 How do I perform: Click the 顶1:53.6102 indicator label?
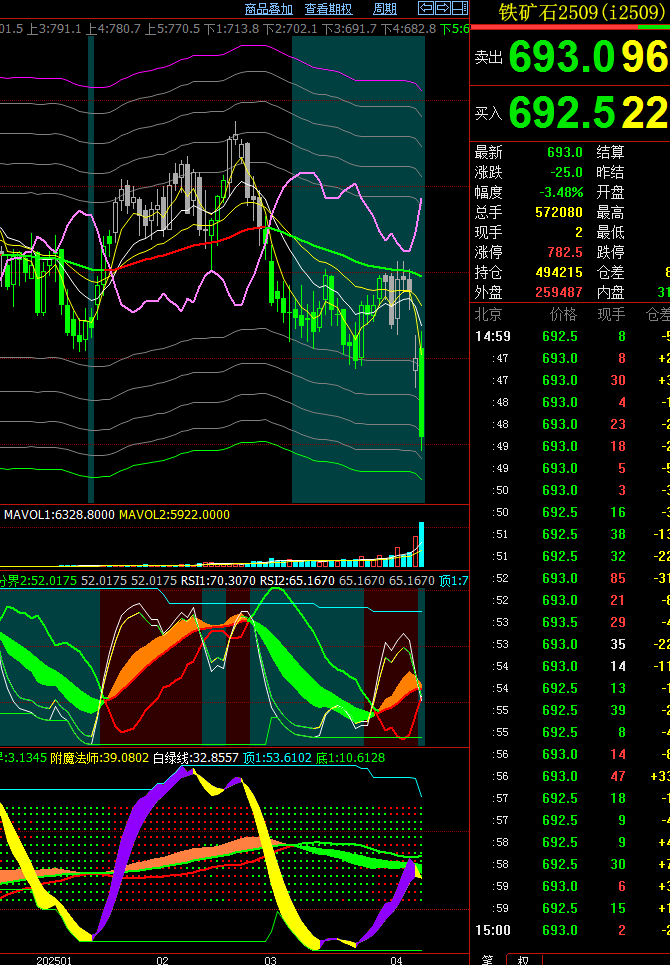[x=277, y=758]
